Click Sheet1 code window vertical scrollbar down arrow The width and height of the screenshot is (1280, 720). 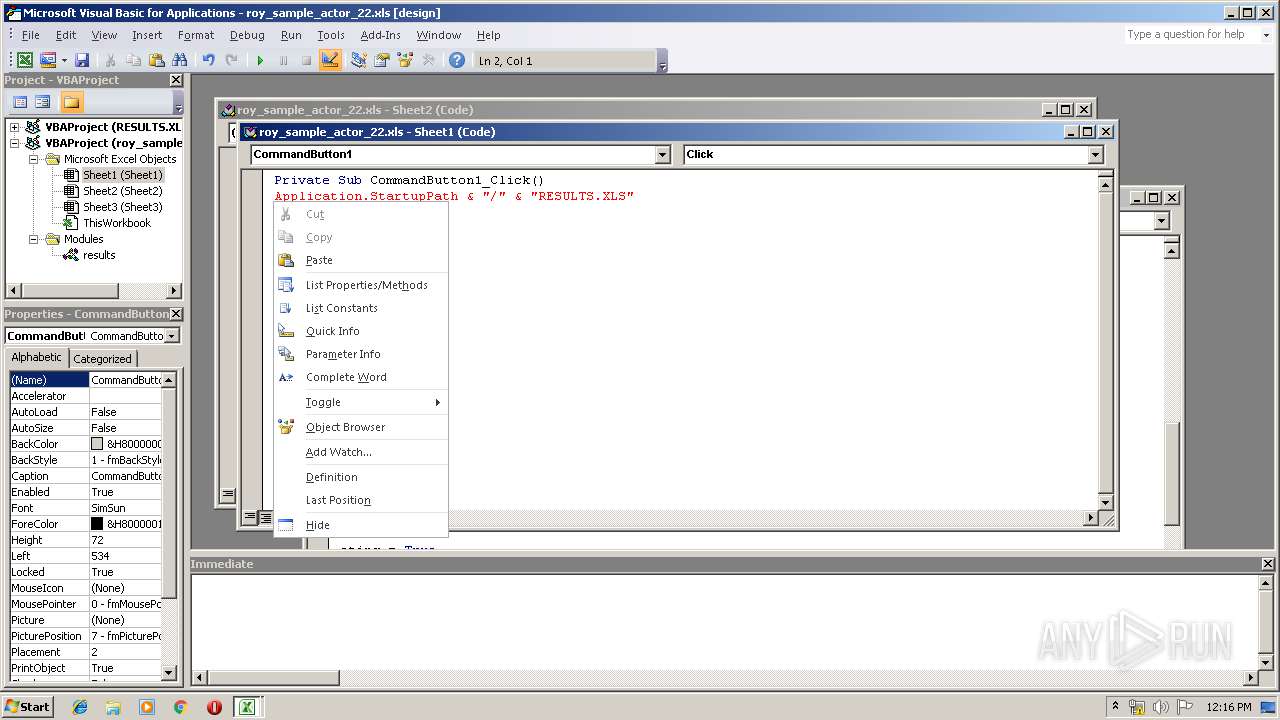click(1105, 501)
